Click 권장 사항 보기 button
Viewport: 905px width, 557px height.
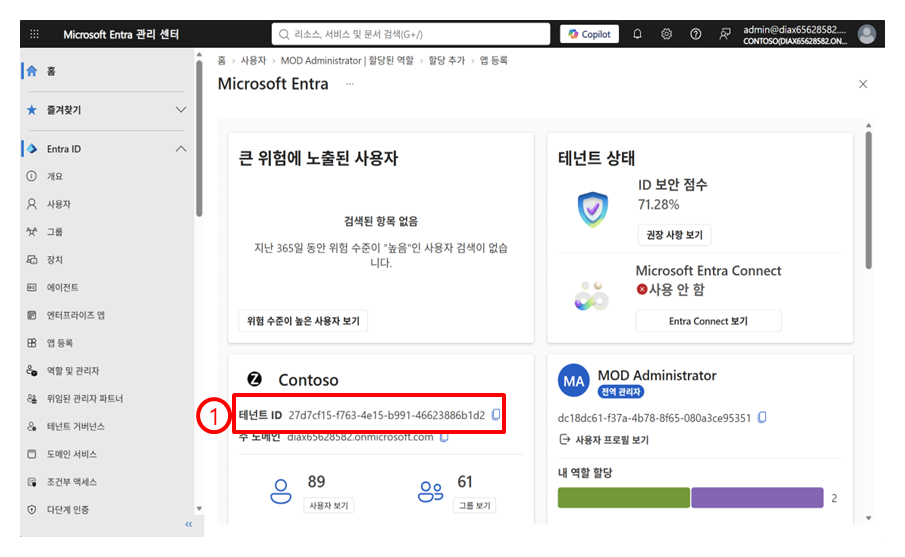coord(674,235)
